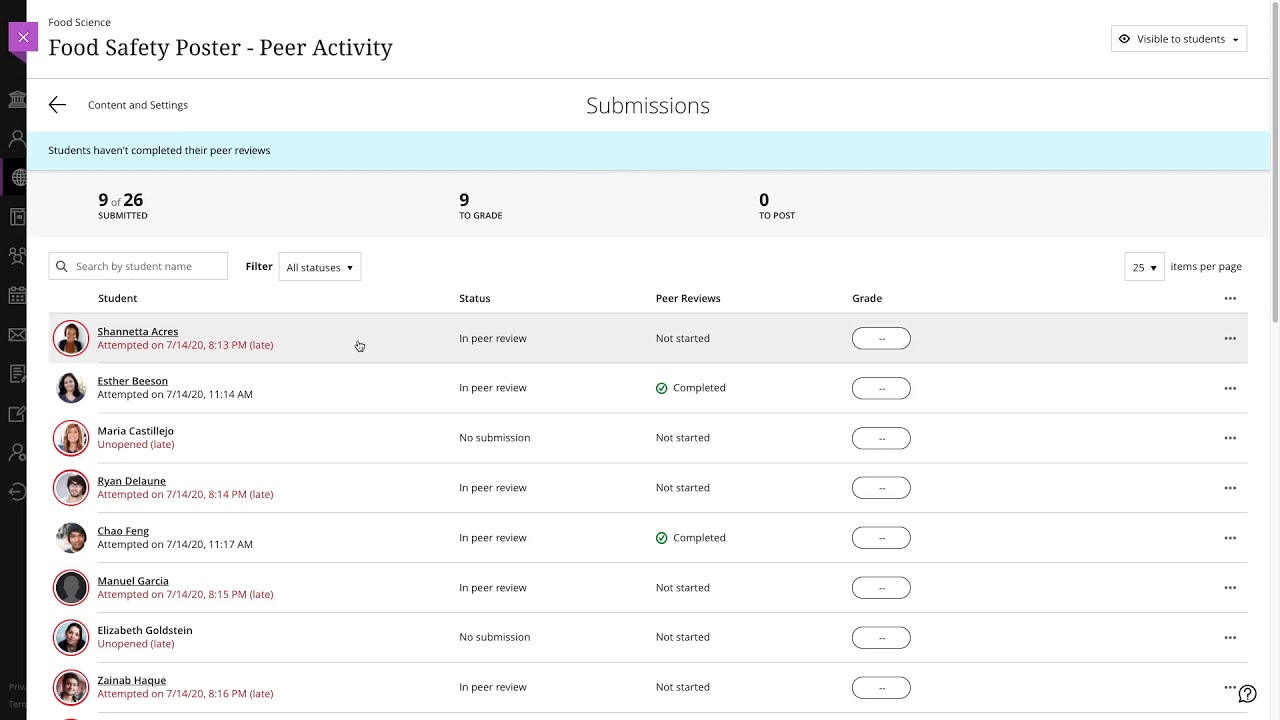This screenshot has height=720, width=1280.
Task: Click the grade pill for Chao Feng
Action: click(x=881, y=538)
